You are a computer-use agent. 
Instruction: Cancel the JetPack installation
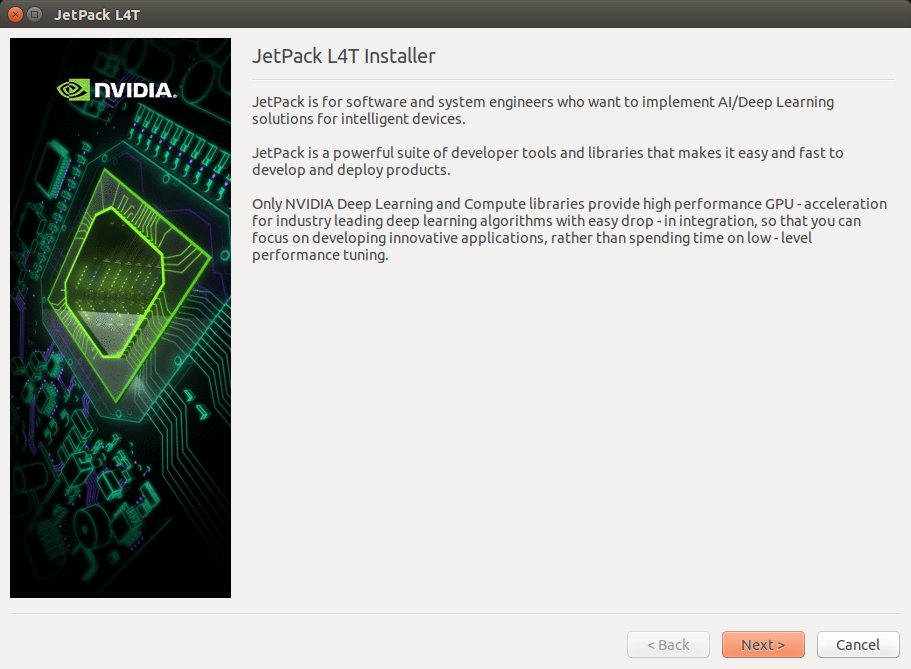pyautogui.click(x=858, y=645)
